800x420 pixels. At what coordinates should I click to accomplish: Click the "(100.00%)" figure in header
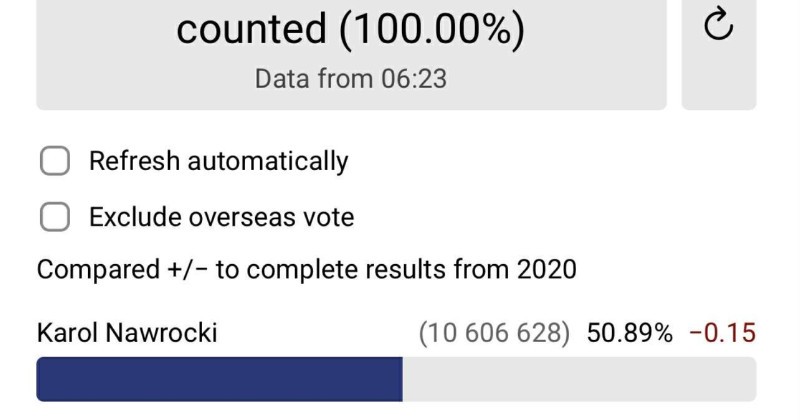(430, 30)
